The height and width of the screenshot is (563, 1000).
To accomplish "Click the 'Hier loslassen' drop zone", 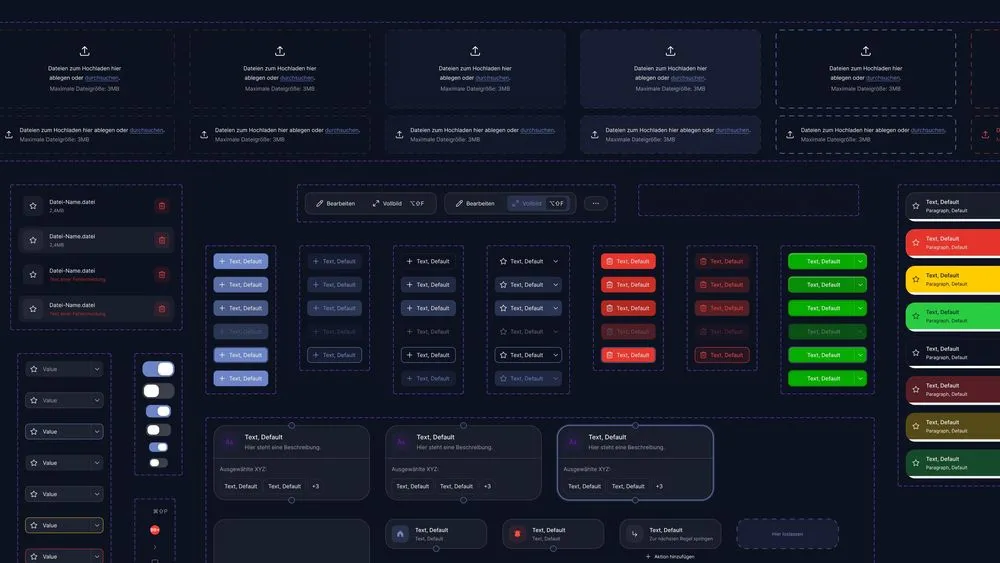I will (788, 534).
